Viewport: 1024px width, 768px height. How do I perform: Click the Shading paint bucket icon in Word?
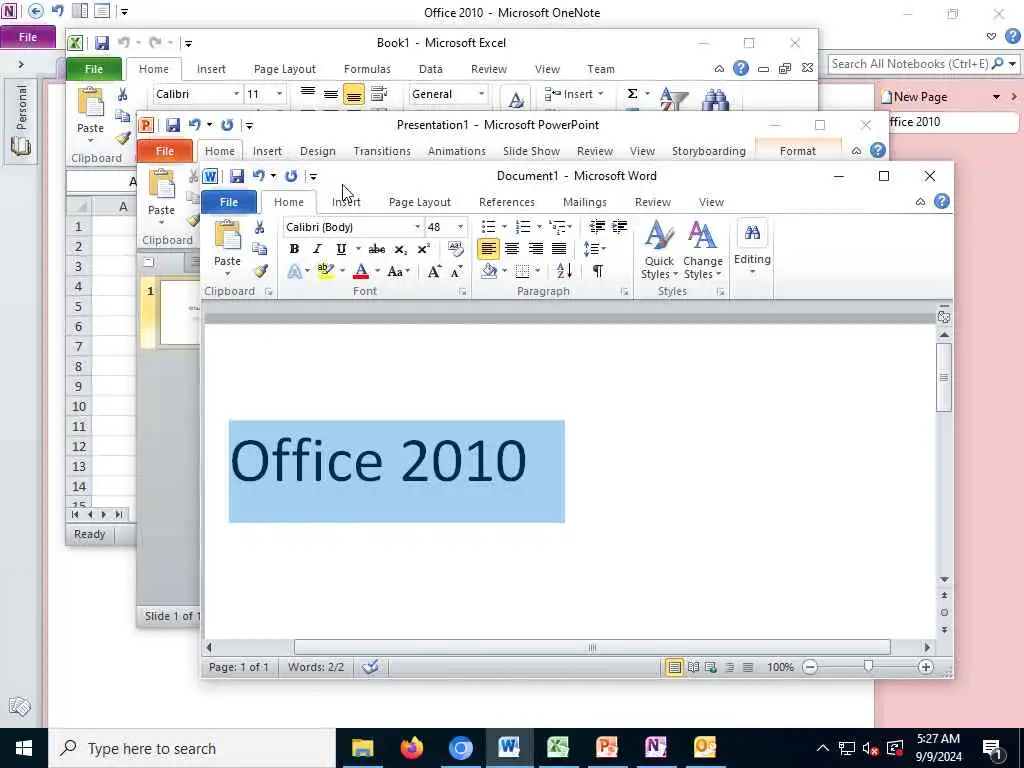point(489,271)
